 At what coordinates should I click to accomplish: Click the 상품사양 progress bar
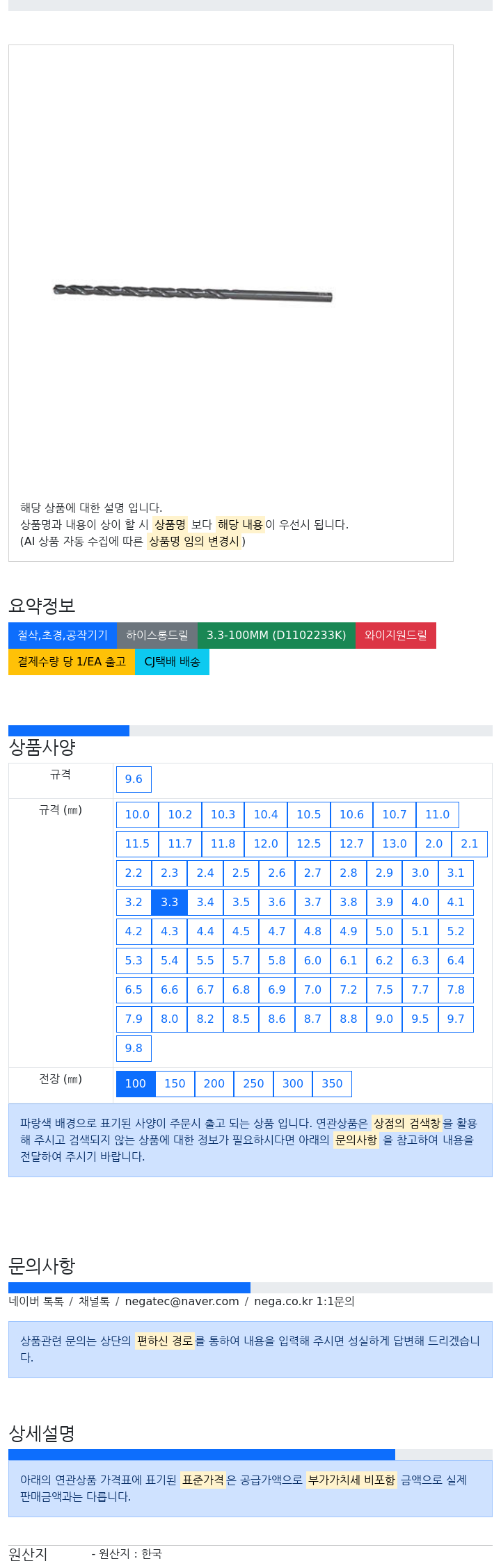coord(250,731)
